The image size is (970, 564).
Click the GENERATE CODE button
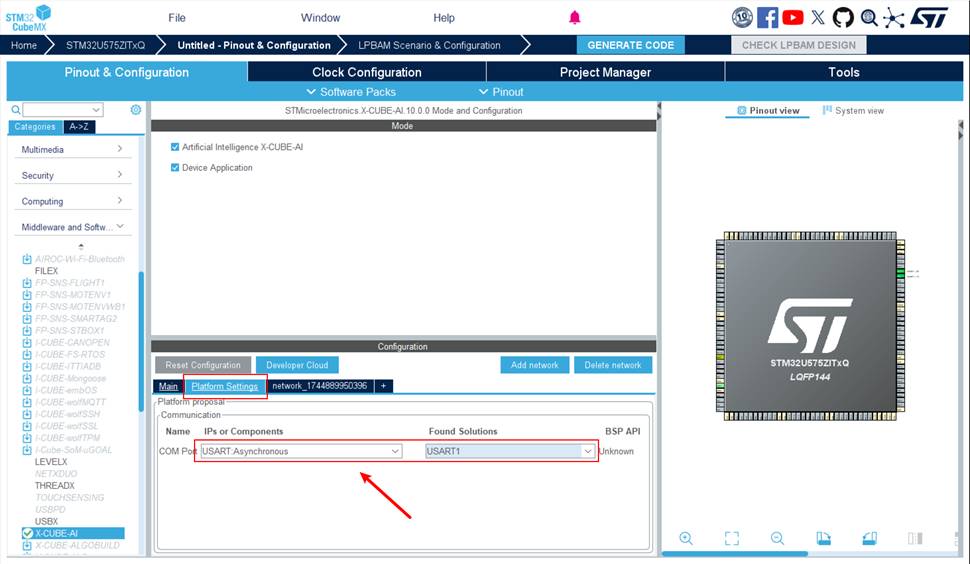[630, 45]
